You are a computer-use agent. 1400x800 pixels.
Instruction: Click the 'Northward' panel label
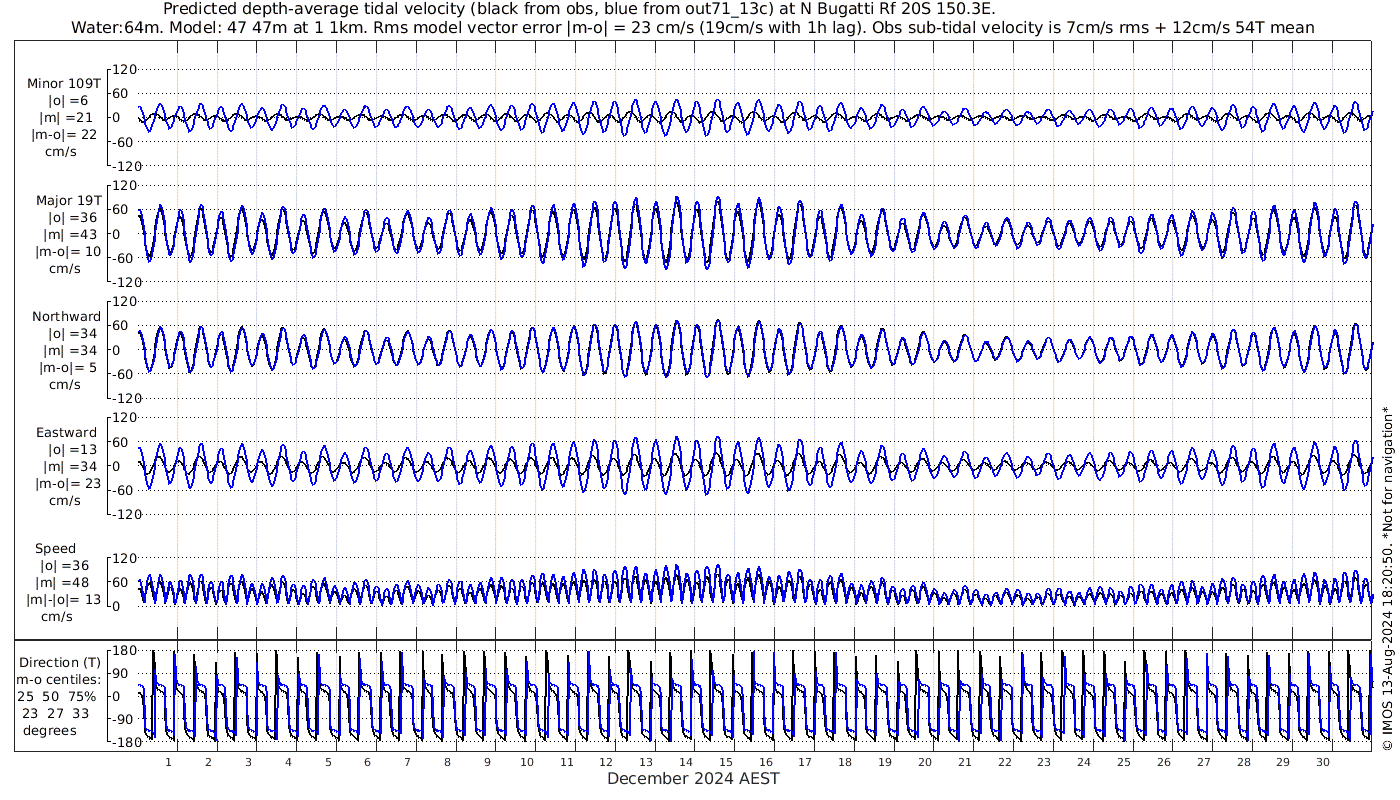click(66, 316)
